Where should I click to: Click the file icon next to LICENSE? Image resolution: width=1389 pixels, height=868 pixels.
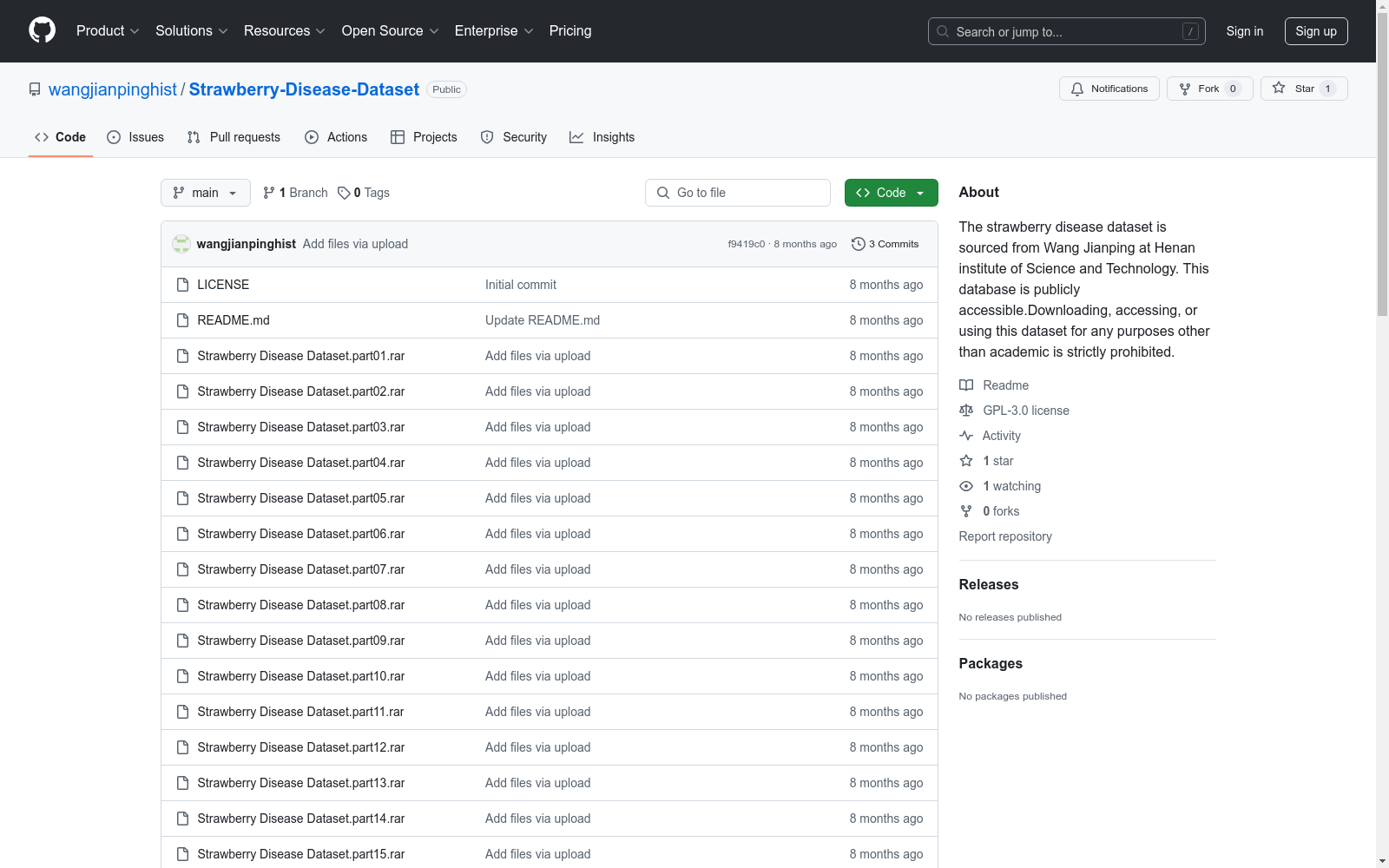click(x=182, y=285)
